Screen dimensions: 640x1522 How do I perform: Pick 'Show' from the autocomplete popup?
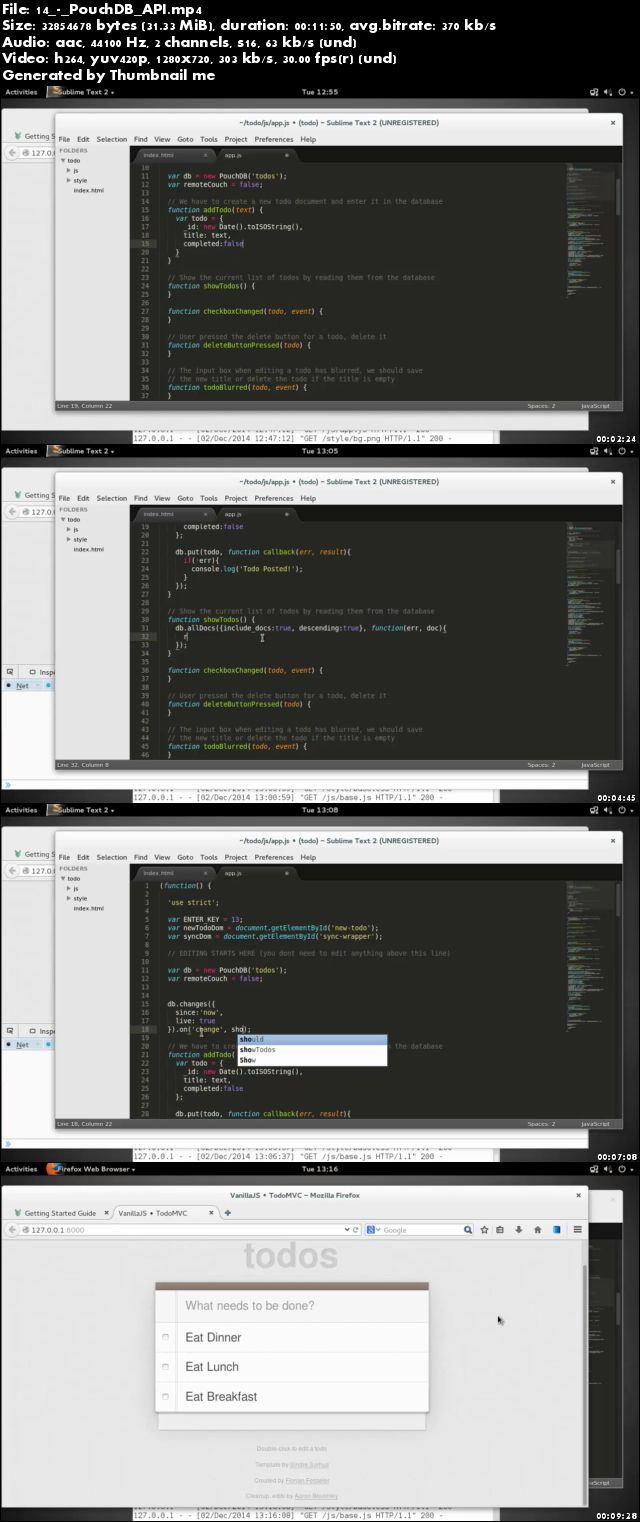pos(311,1059)
